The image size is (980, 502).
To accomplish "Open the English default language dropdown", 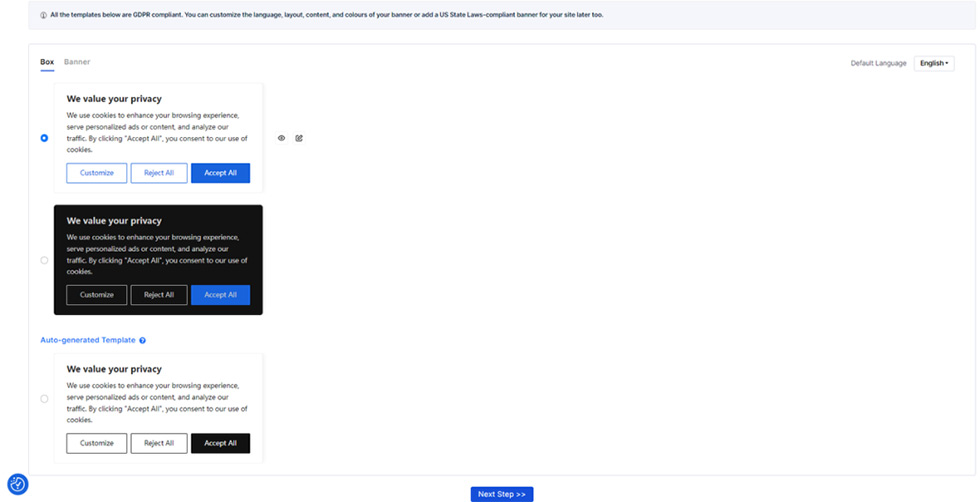I will click(x=933, y=63).
